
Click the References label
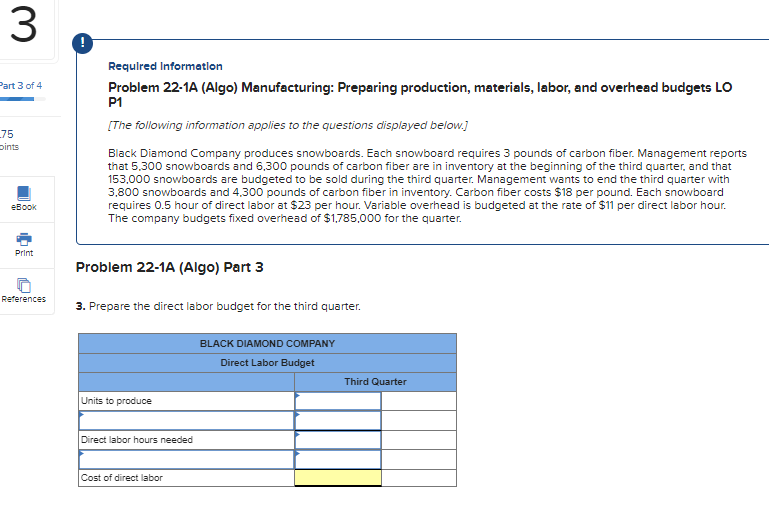tap(24, 299)
